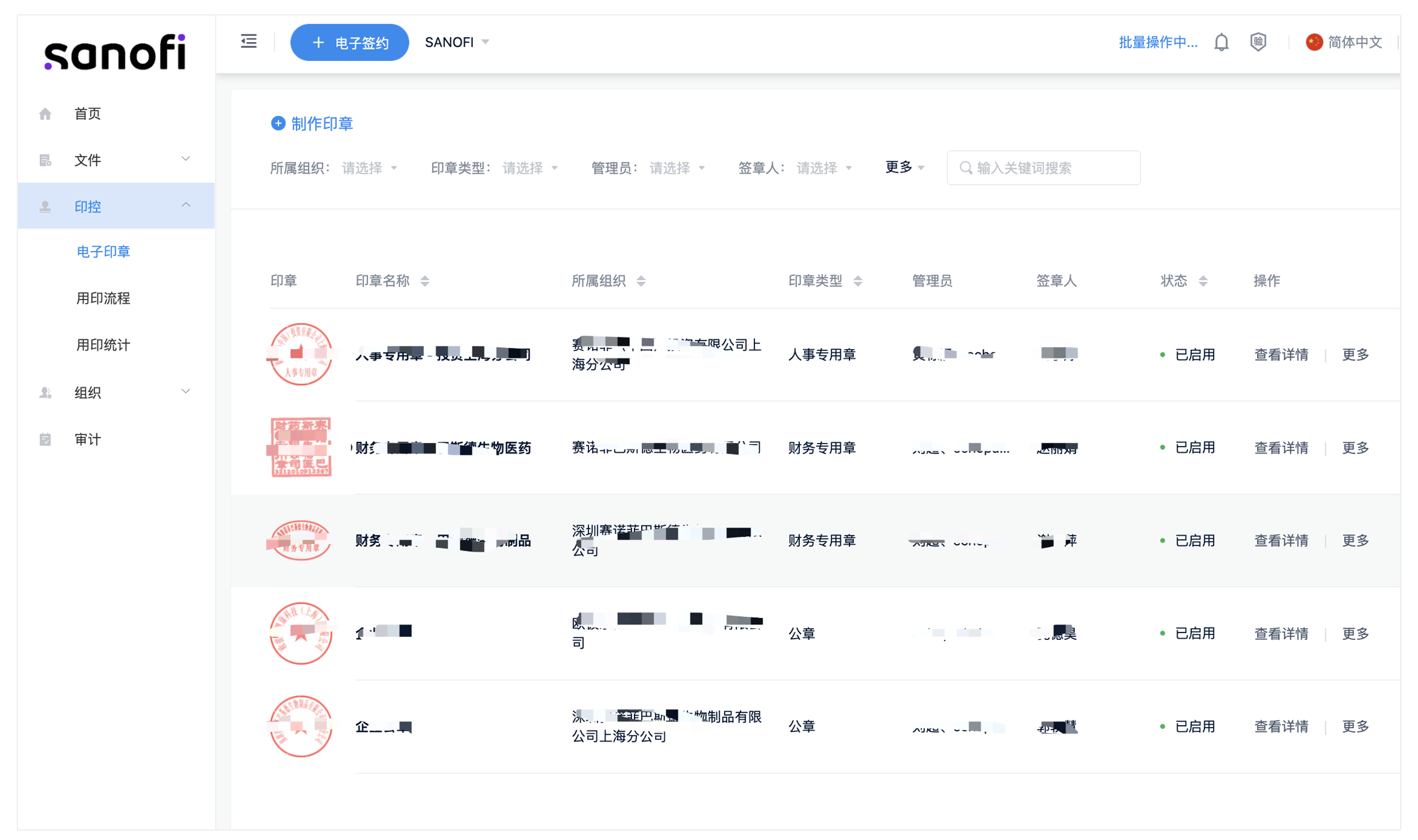1418x840 pixels.
Task: Focus the 输入关键词搜索 search field
Action: (1043, 168)
